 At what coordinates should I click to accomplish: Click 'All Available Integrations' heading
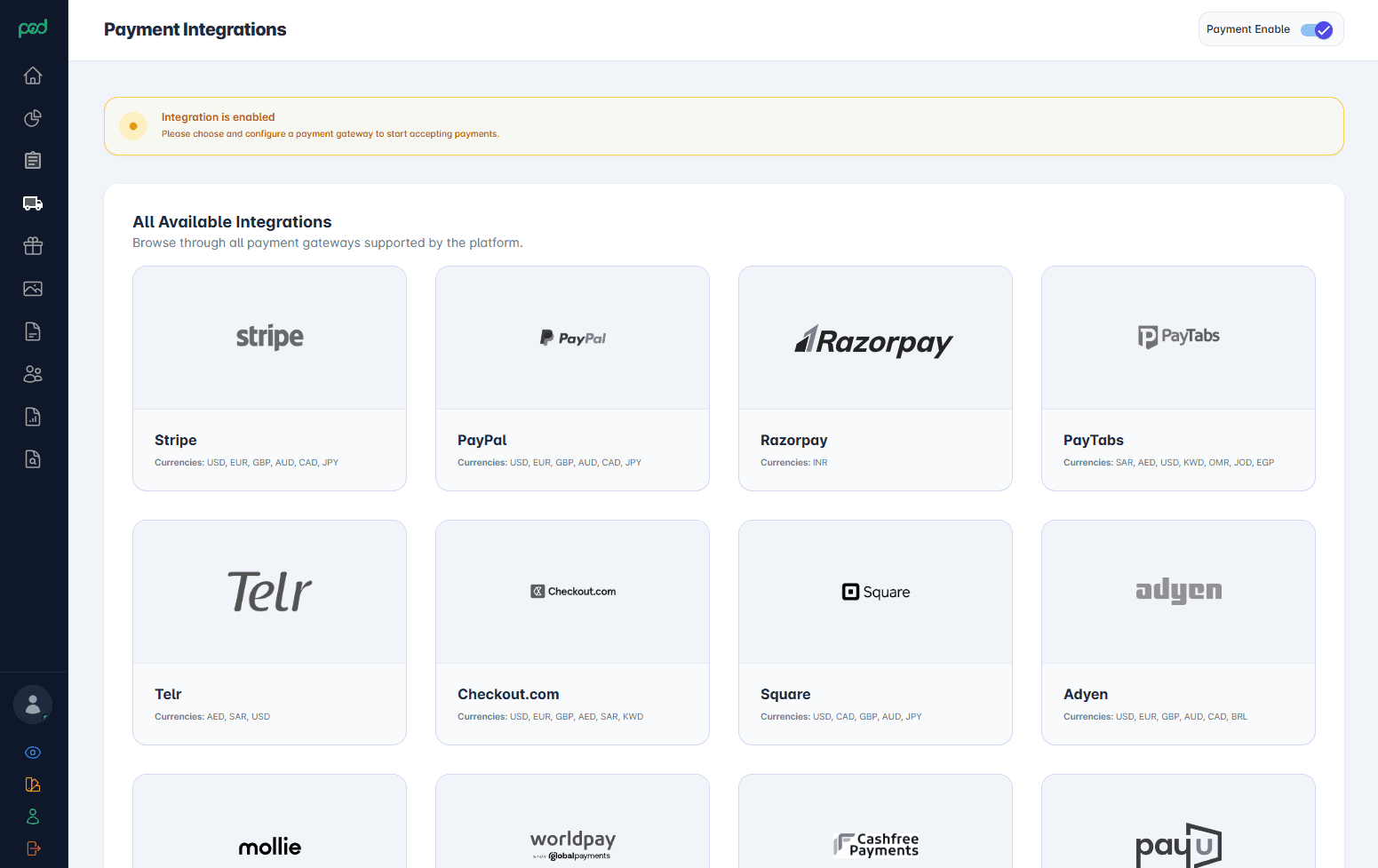[232, 221]
